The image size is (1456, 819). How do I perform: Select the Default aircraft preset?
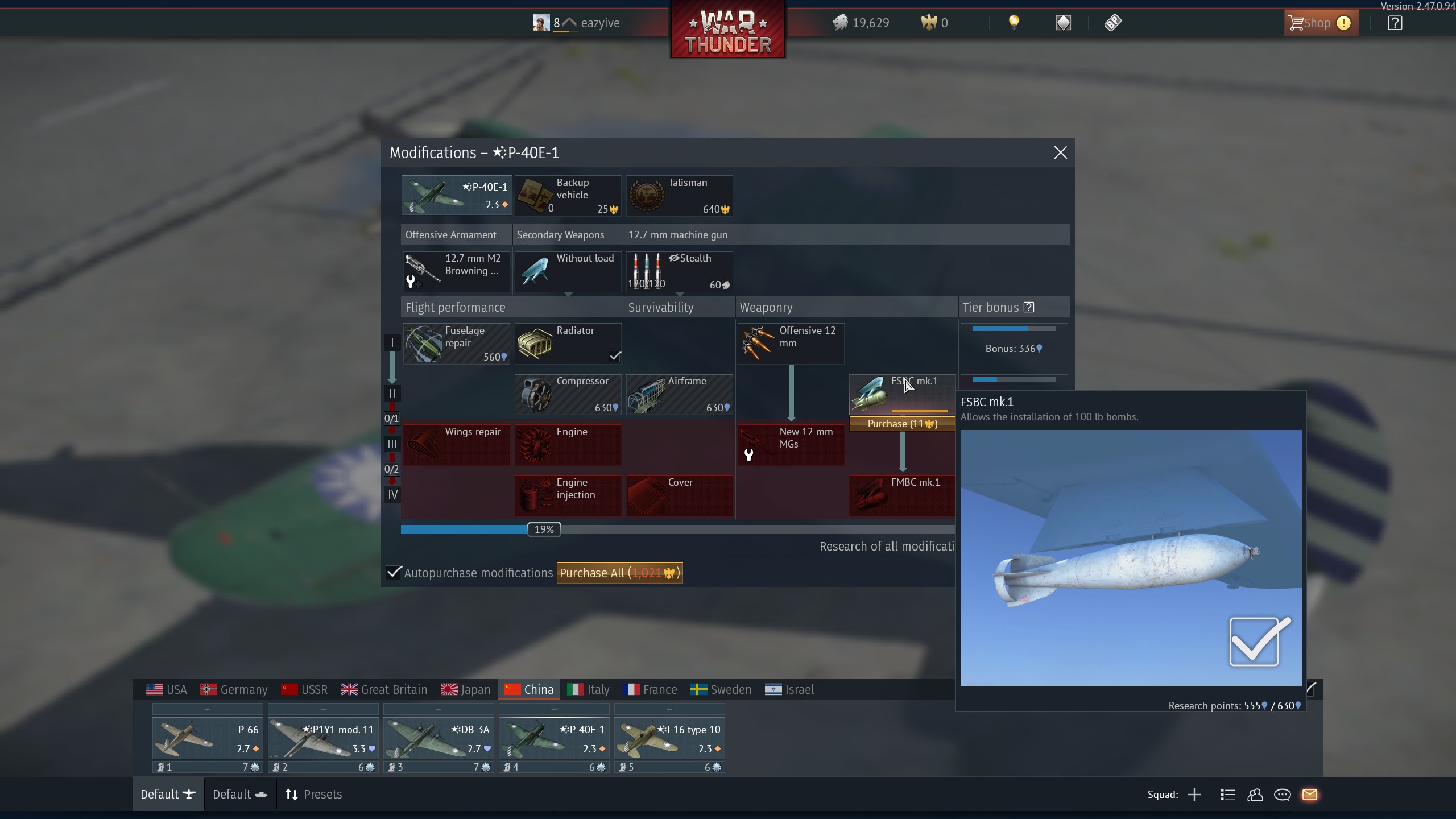(x=168, y=795)
